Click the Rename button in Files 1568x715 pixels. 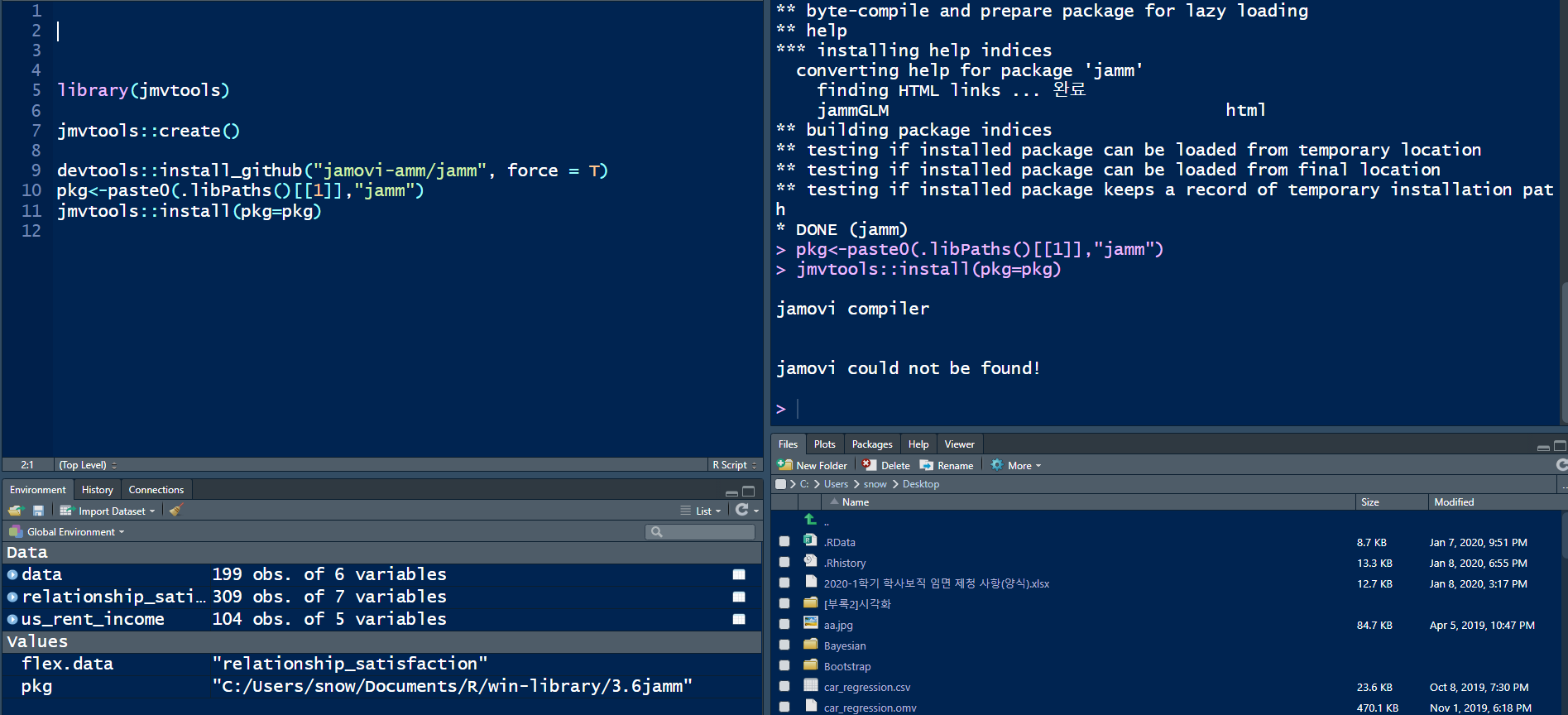[947, 465]
